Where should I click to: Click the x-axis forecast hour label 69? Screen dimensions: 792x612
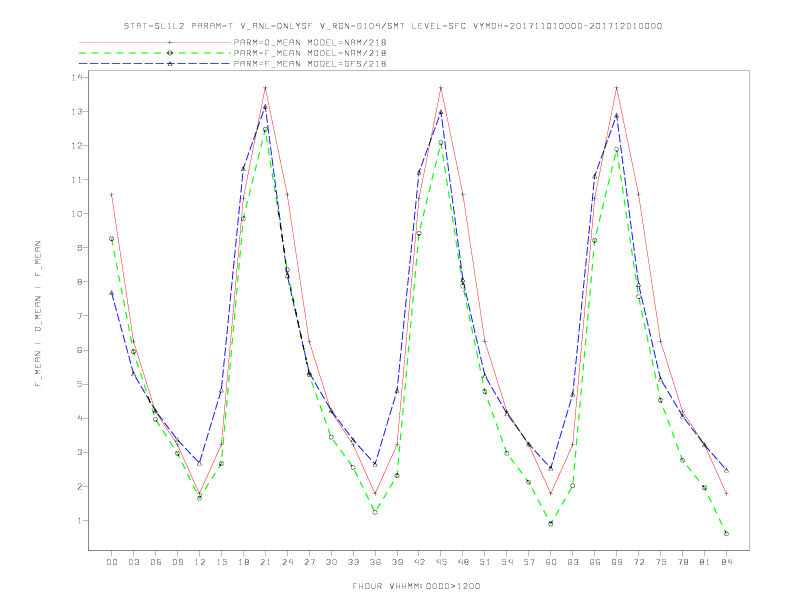(x=617, y=562)
